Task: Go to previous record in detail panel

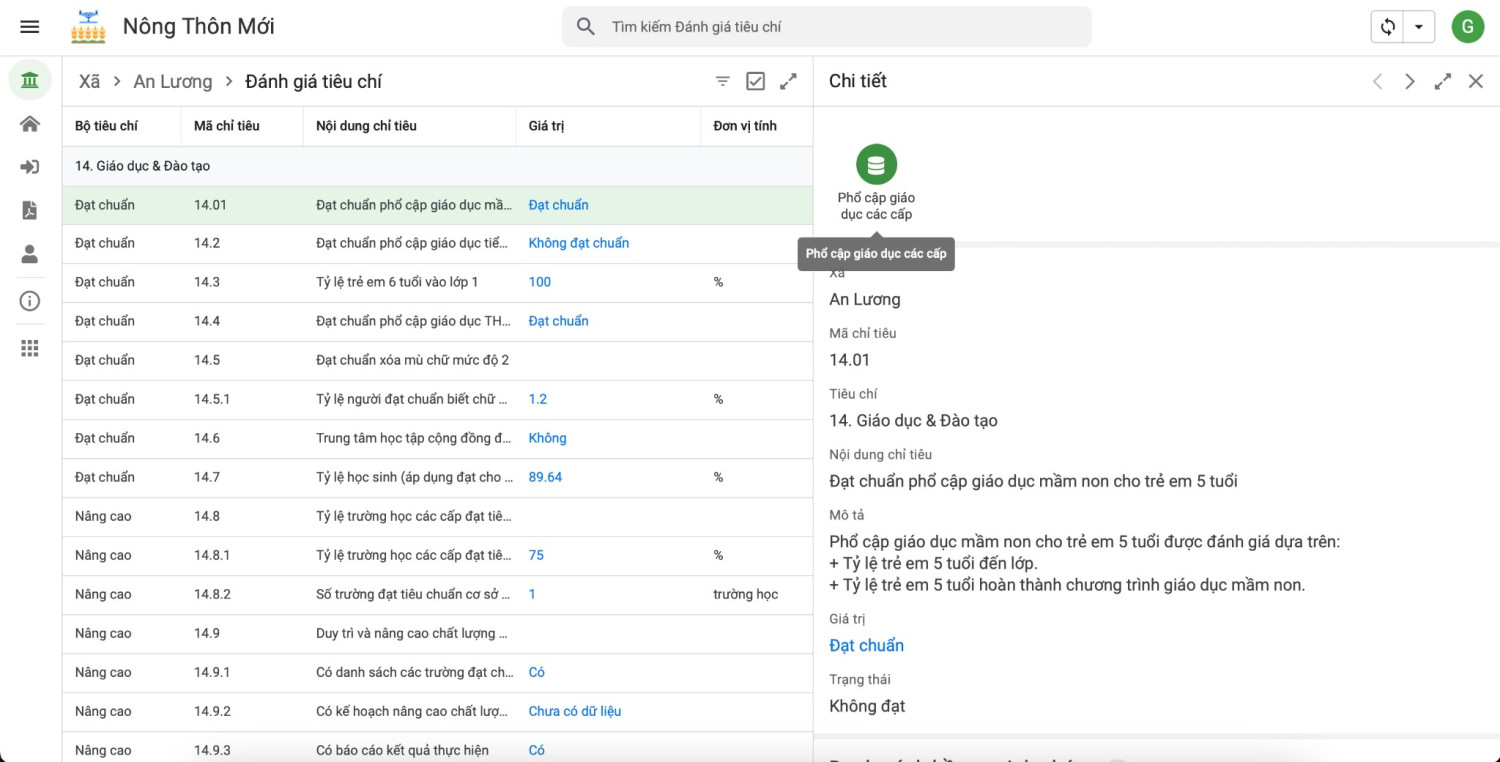Action: click(x=1377, y=82)
